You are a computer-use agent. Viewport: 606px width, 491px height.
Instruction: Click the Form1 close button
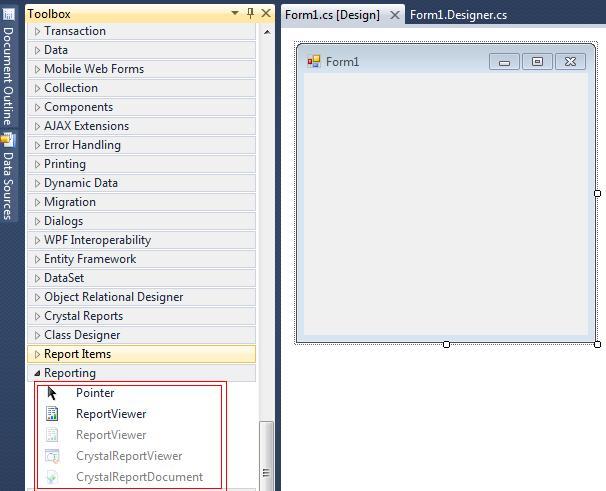(x=570, y=62)
